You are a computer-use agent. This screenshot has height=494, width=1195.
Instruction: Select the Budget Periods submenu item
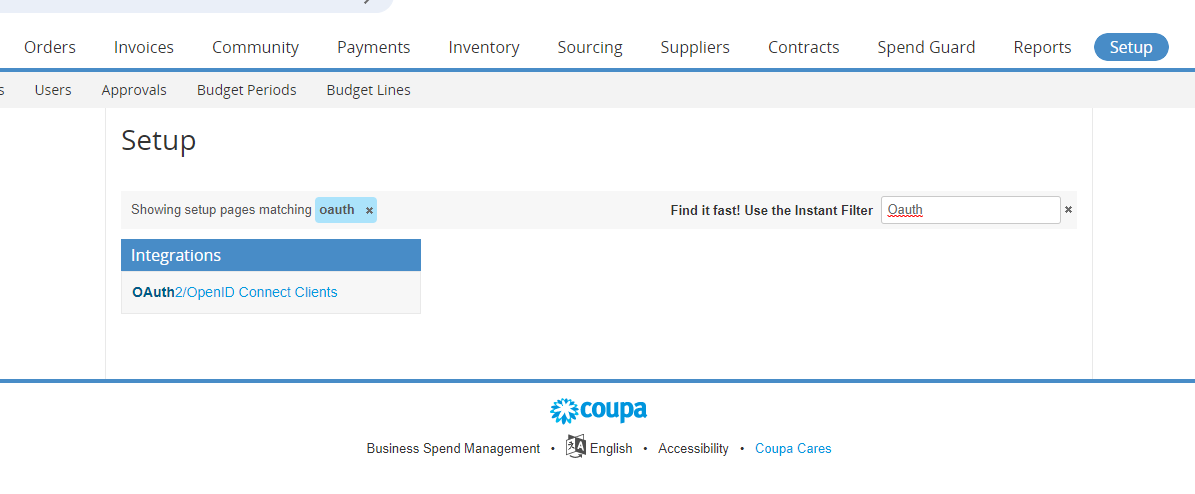click(246, 90)
